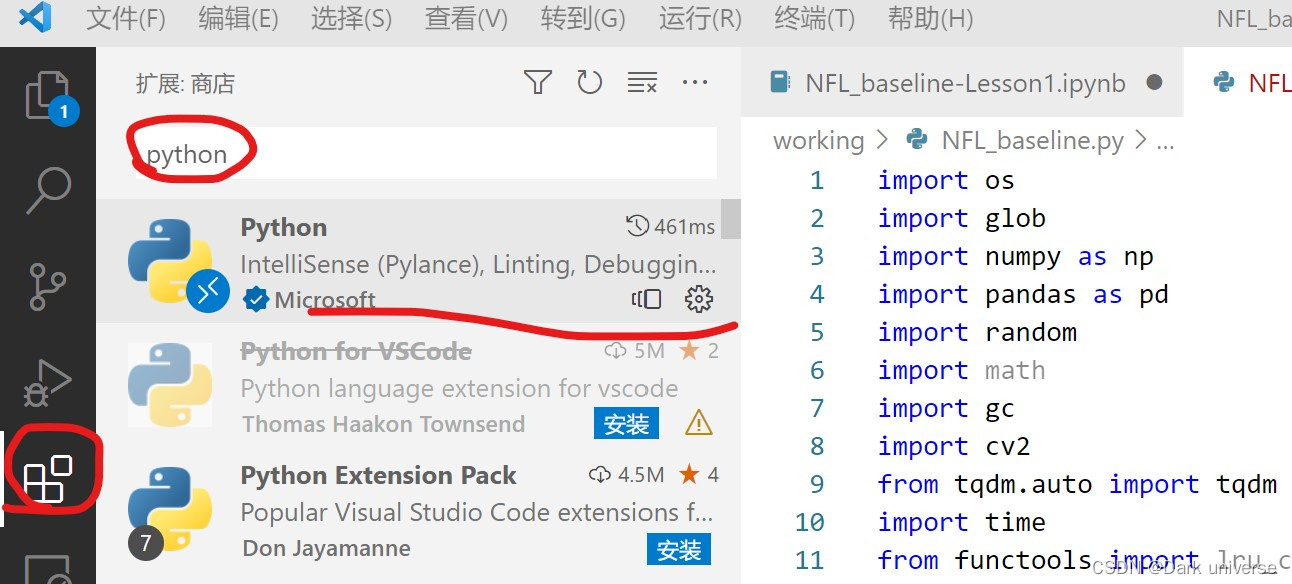Open the Python extension manage gear

(699, 298)
